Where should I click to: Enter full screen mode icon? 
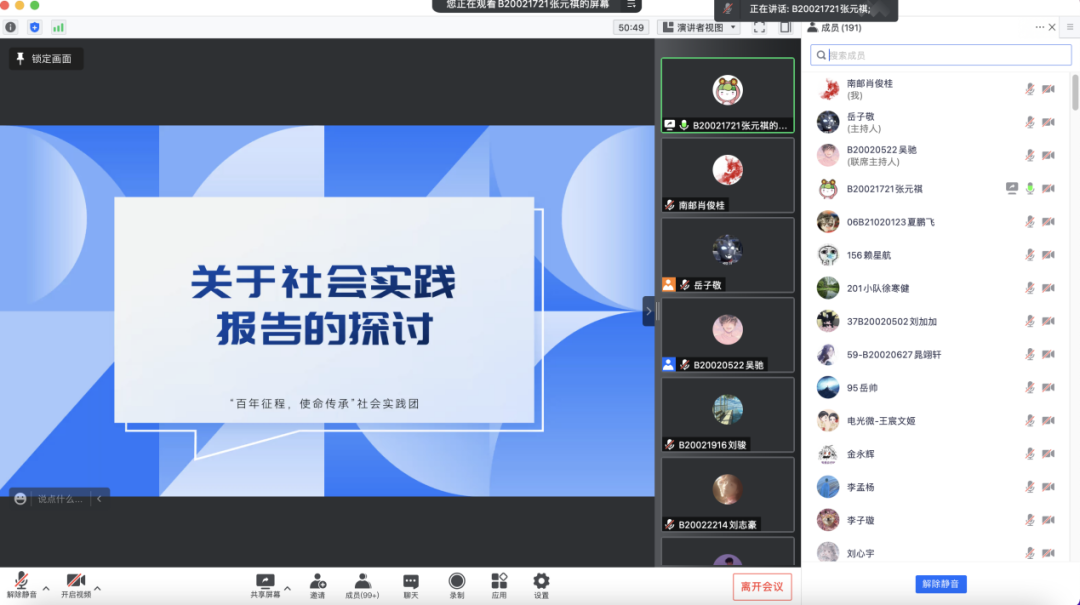(x=759, y=27)
